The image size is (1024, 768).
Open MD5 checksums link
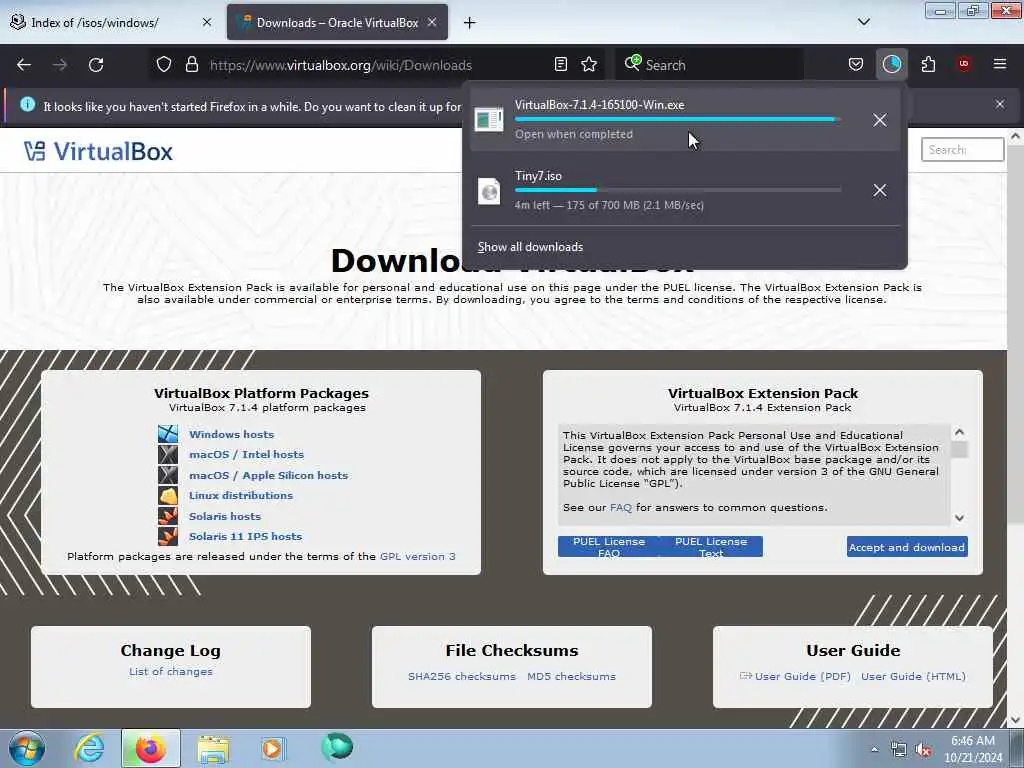click(x=571, y=677)
